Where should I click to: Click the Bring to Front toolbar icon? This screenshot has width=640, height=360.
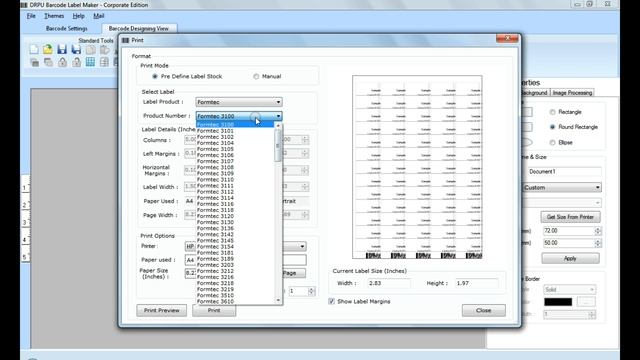pyautogui.click(x=34, y=62)
